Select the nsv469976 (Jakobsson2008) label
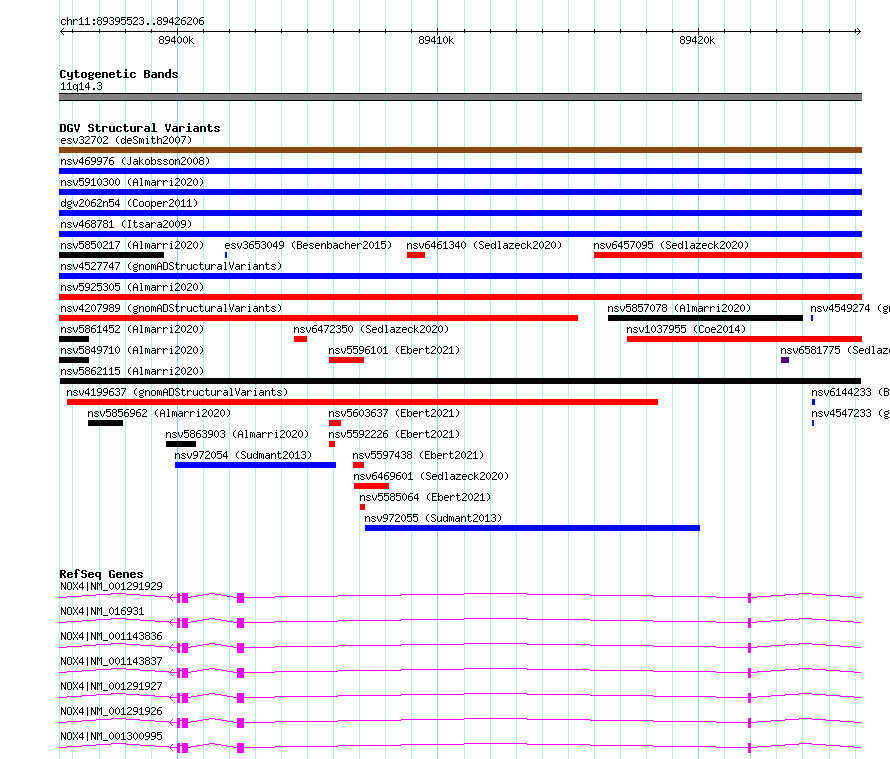The image size is (890, 759). (135, 161)
